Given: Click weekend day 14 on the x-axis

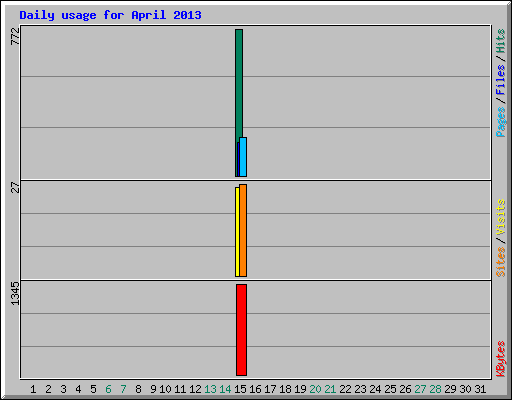Looking at the screenshot, I should click(225, 389).
